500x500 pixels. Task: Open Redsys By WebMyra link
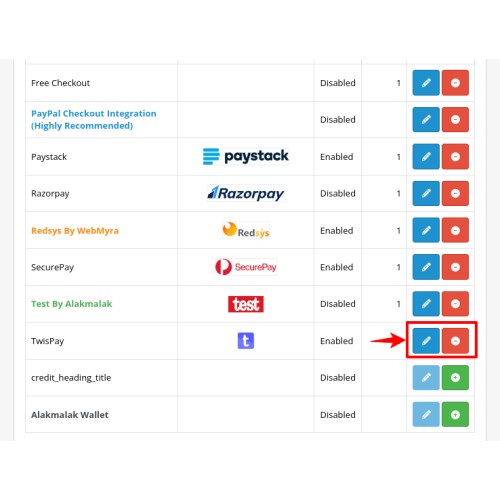(75, 231)
